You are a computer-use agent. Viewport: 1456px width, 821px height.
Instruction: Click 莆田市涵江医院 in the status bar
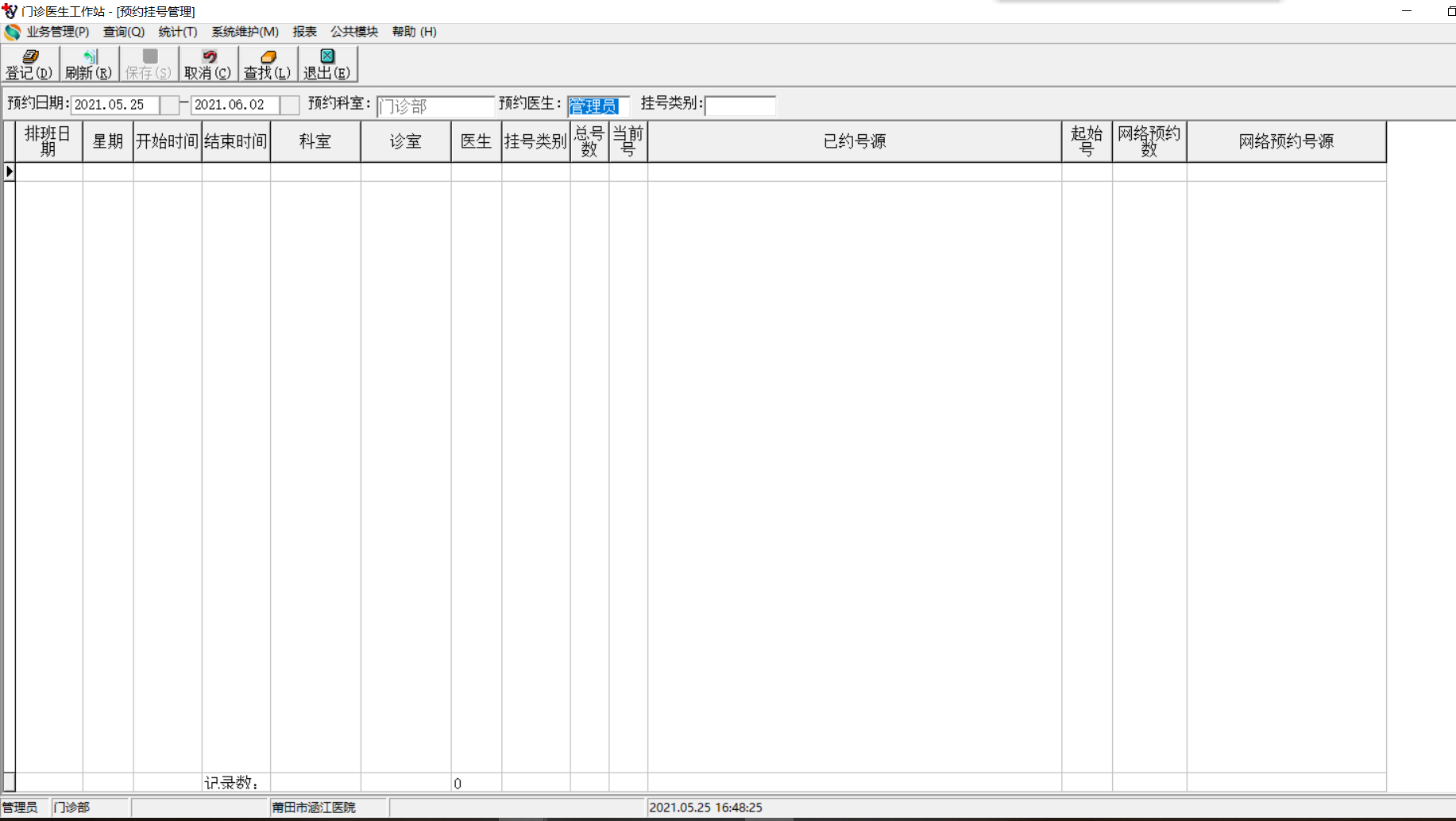[314, 808]
